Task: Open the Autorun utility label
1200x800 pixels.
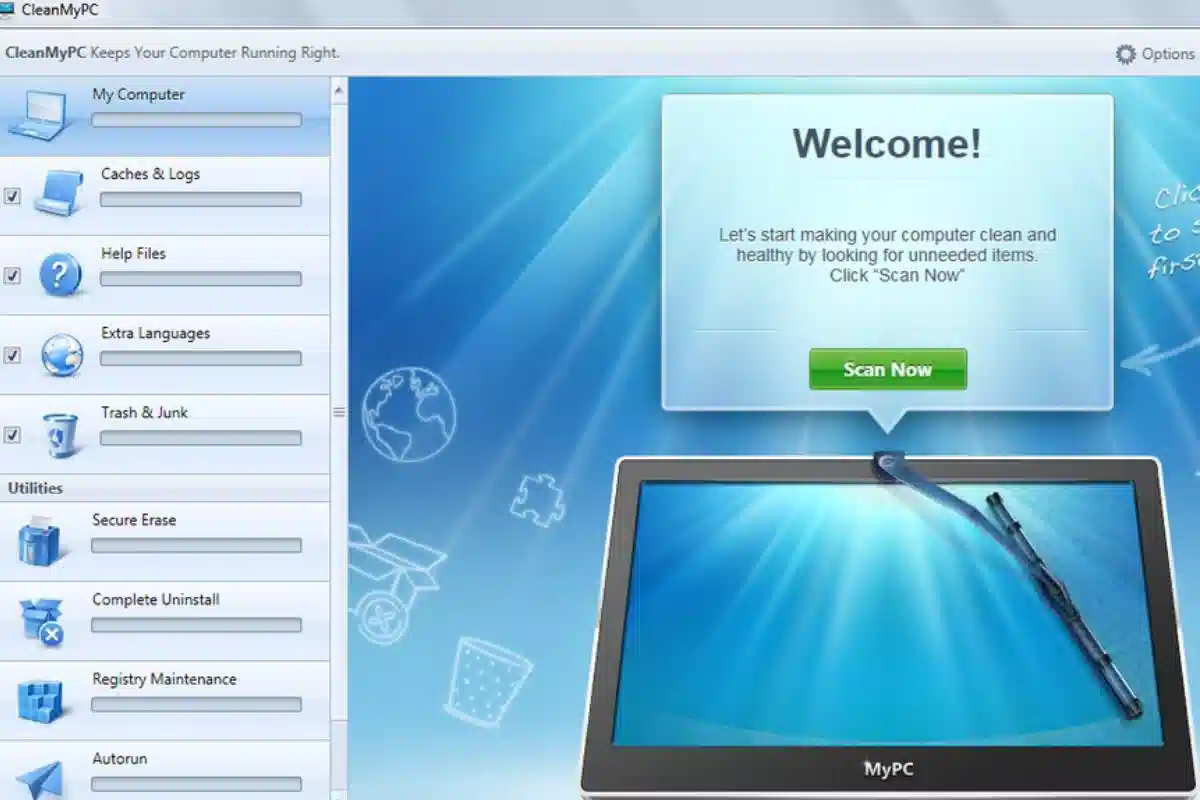Action: pos(119,758)
